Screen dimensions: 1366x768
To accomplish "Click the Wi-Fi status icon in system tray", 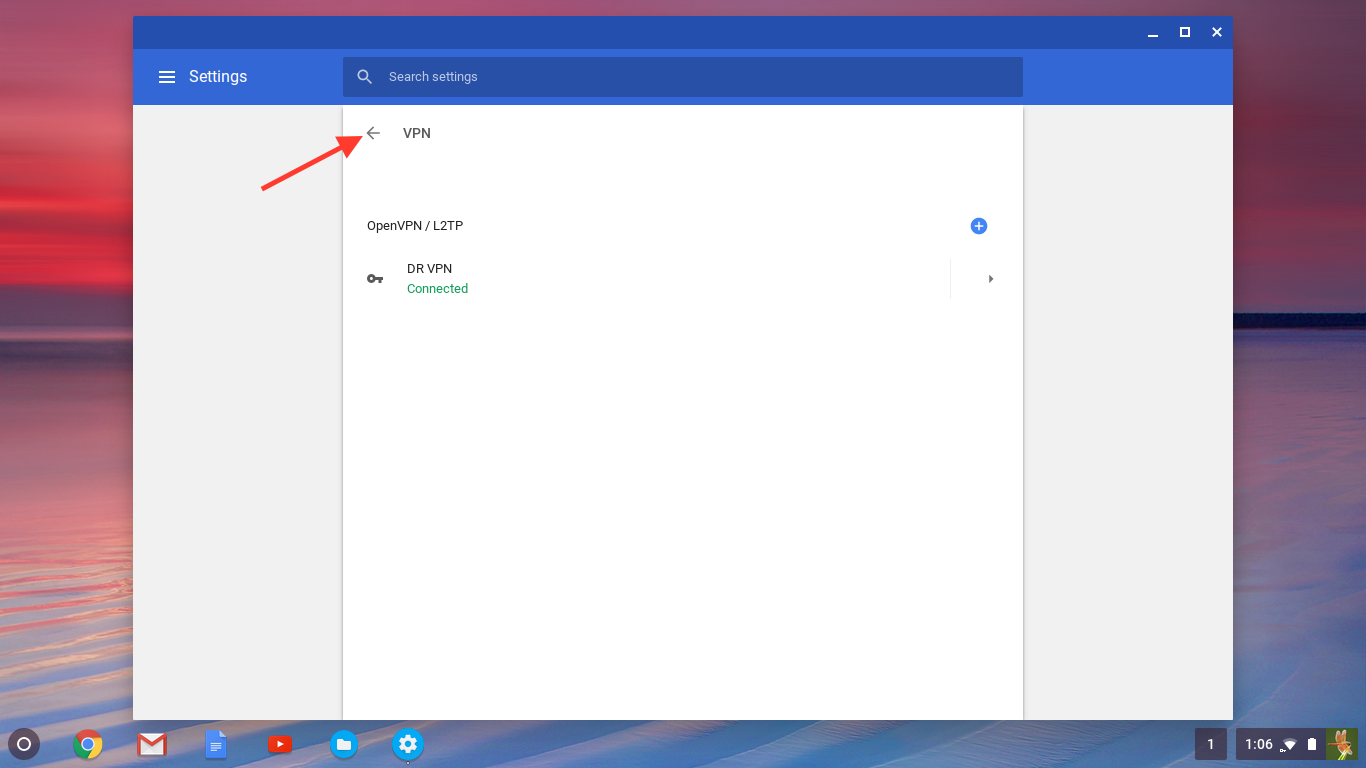I will (1287, 744).
